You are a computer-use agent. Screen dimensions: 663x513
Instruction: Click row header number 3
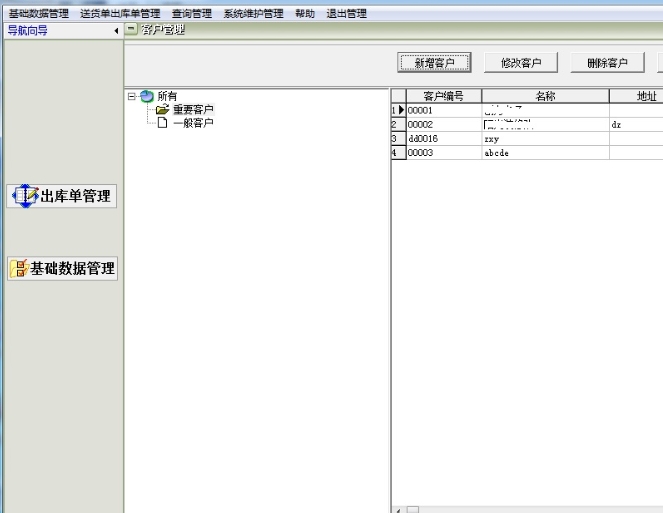398,139
